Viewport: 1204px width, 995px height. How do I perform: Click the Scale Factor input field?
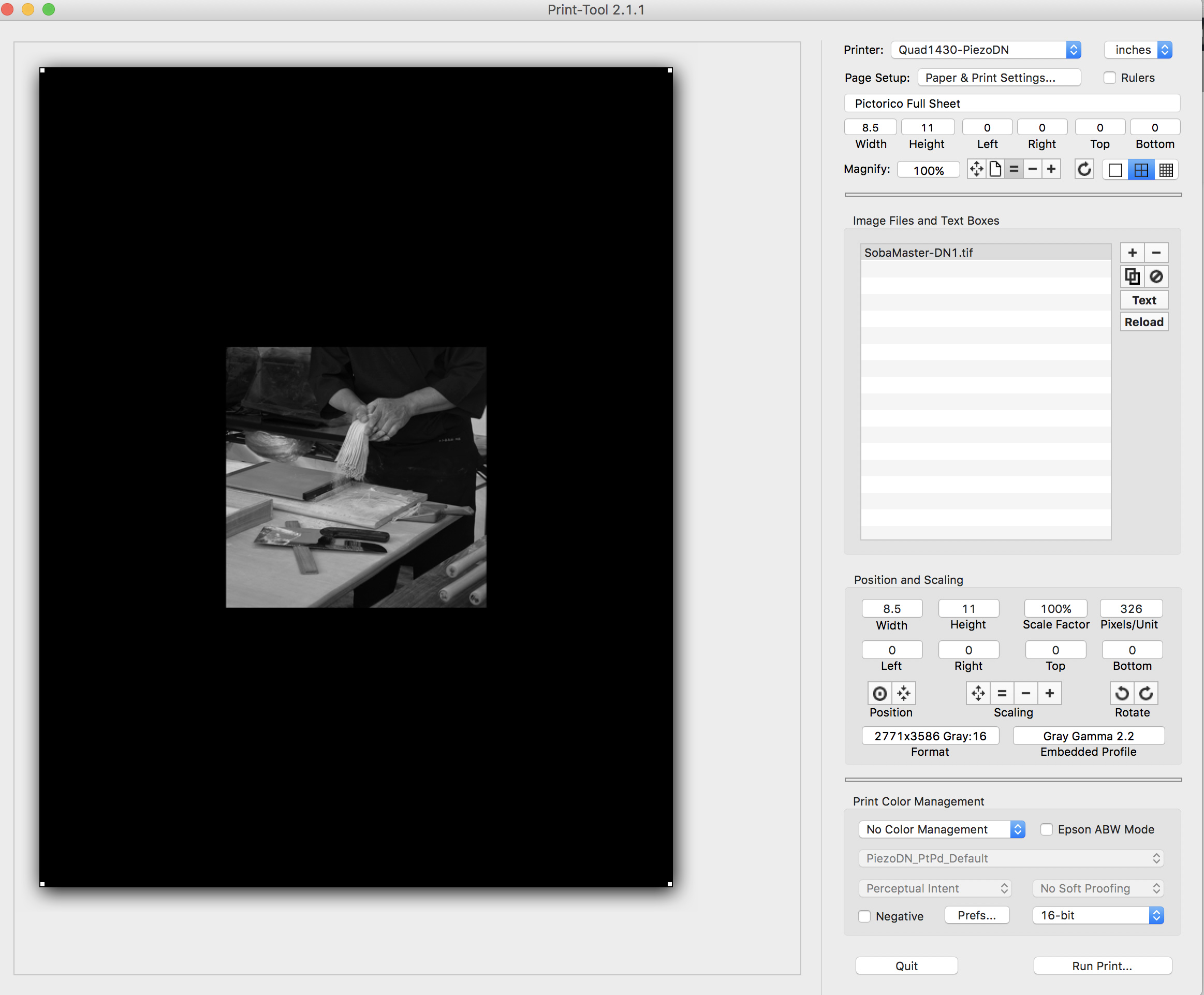coord(1055,609)
